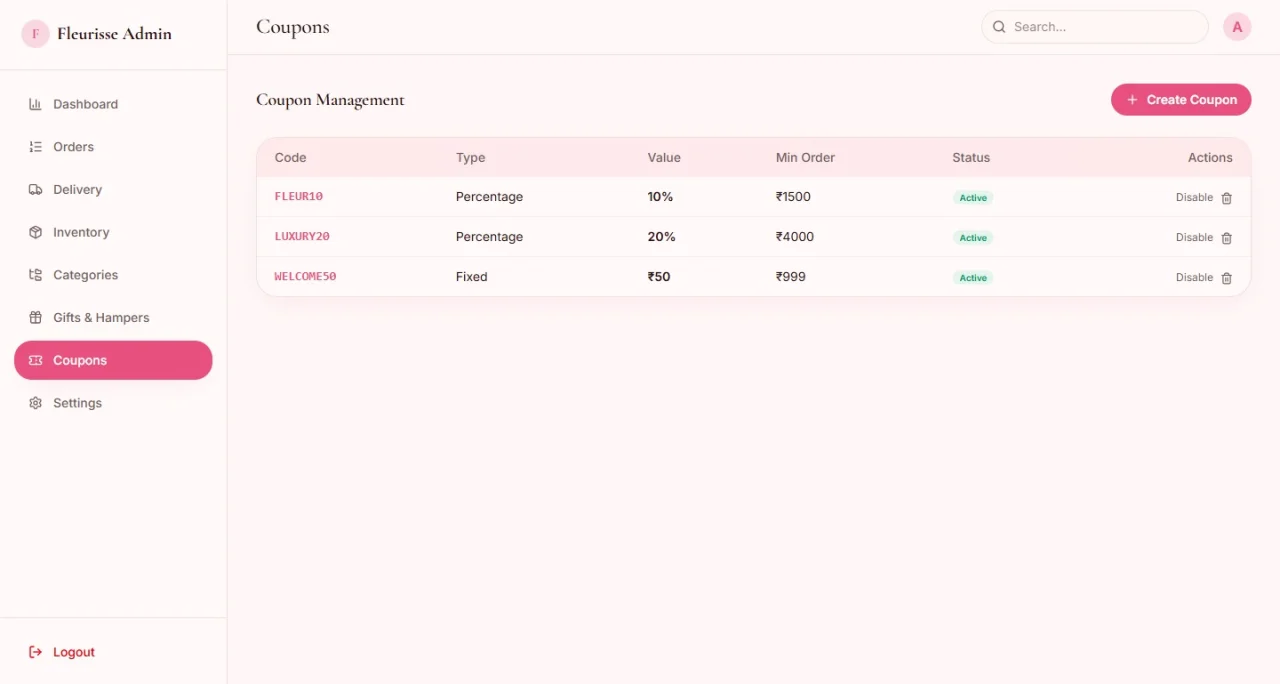Delete the LUXURY20 coupon via trash icon
Screen dimensions: 1280x684
tap(1227, 238)
